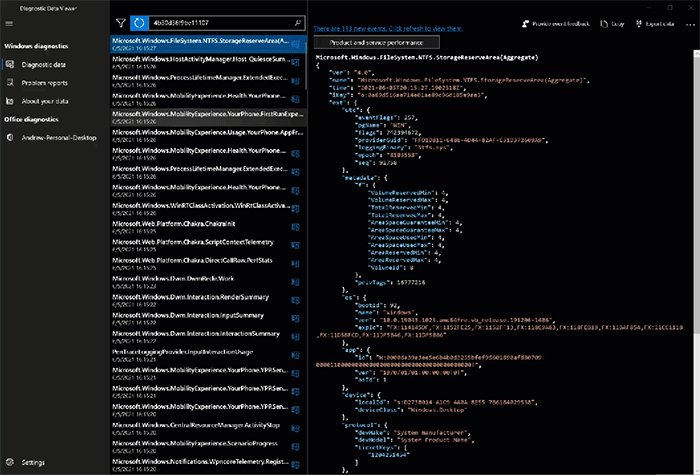Screen dimensions: 700x475
Task: Click Provide event feedback button
Action: (x=556, y=24)
